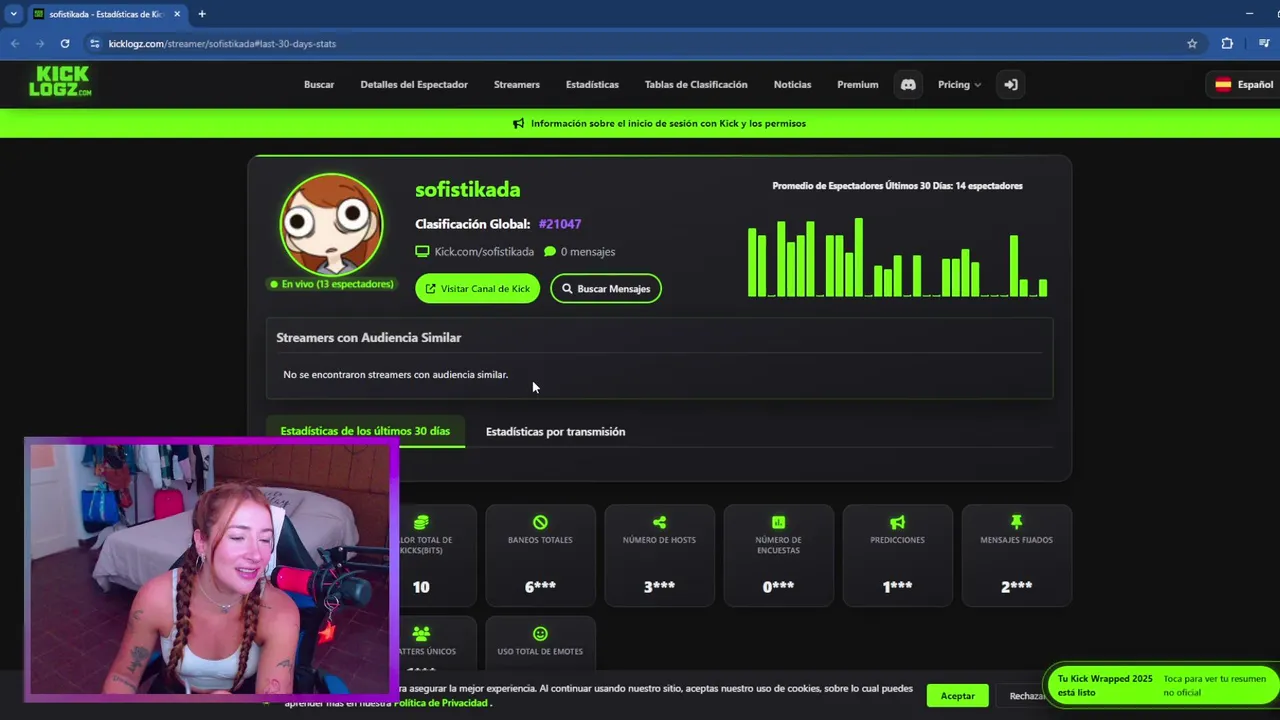Open Estadísticas navigation item
Viewport: 1280px width, 720px height.
pos(592,85)
